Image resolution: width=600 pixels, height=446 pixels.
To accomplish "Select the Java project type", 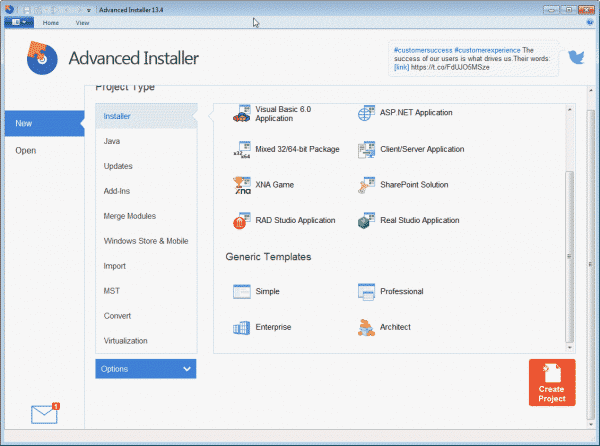I will pos(113,141).
